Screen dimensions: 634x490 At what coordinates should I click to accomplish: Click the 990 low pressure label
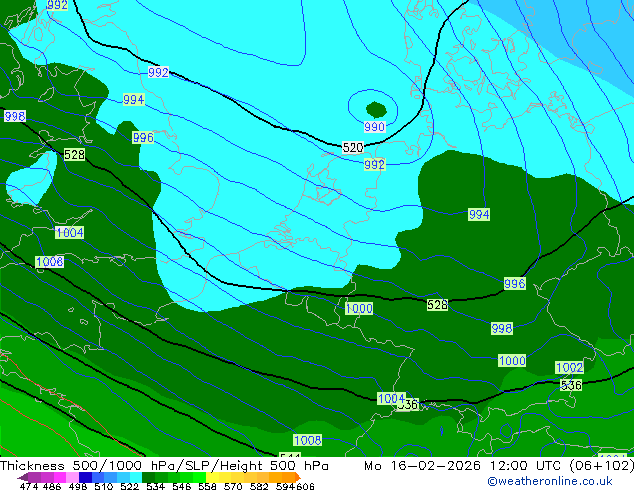click(x=374, y=127)
